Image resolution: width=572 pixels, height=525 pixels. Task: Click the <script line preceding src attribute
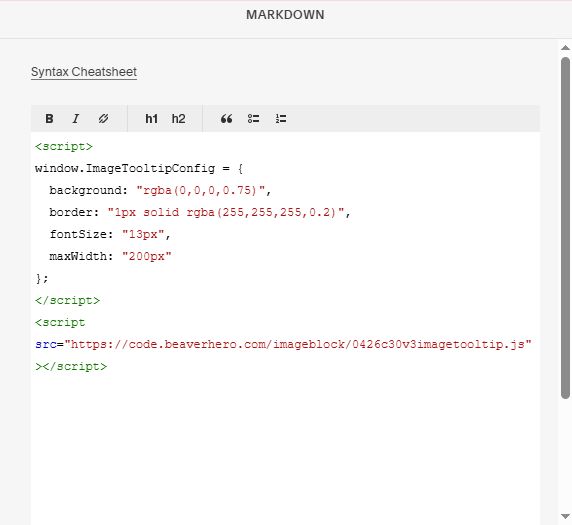tap(60, 323)
